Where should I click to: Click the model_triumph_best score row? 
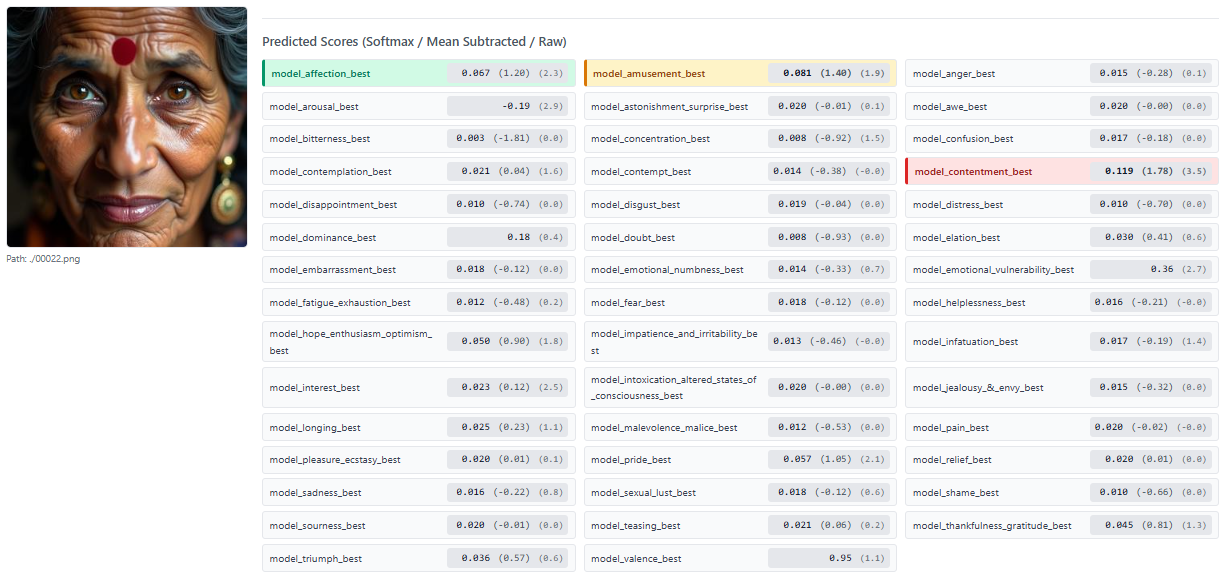[419, 558]
